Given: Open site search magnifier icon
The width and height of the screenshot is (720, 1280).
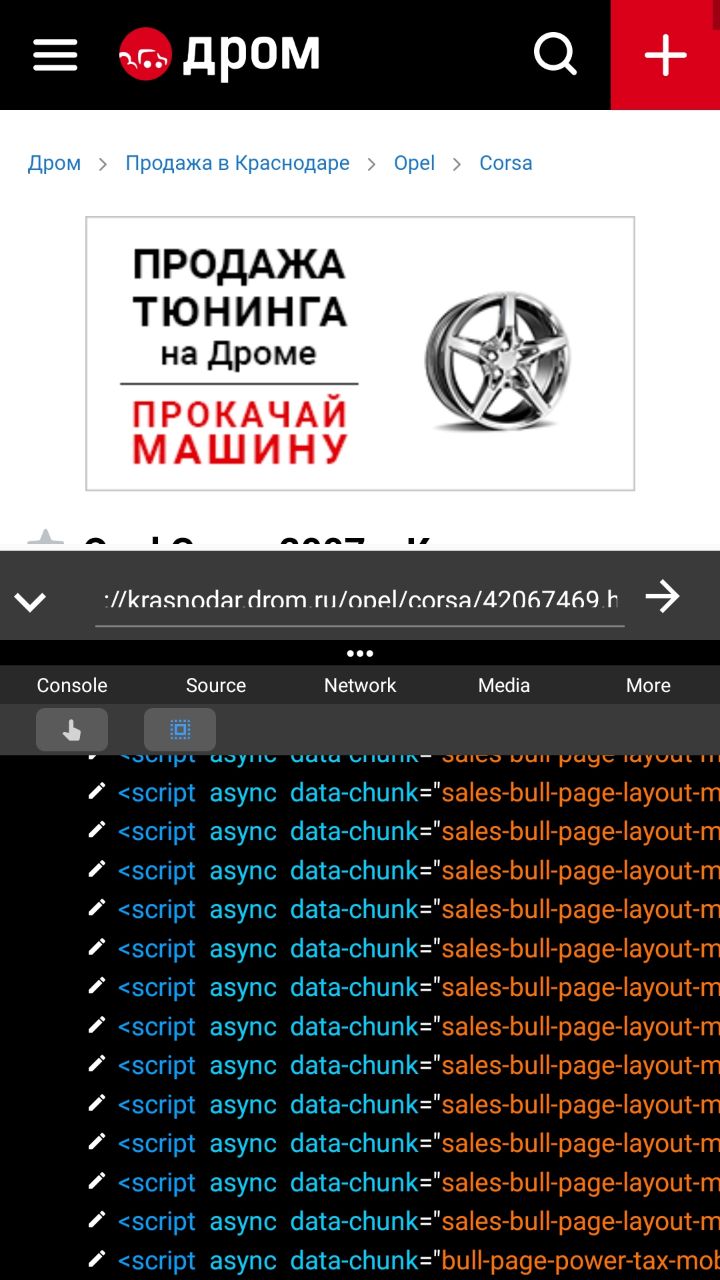Looking at the screenshot, I should (x=555, y=54).
